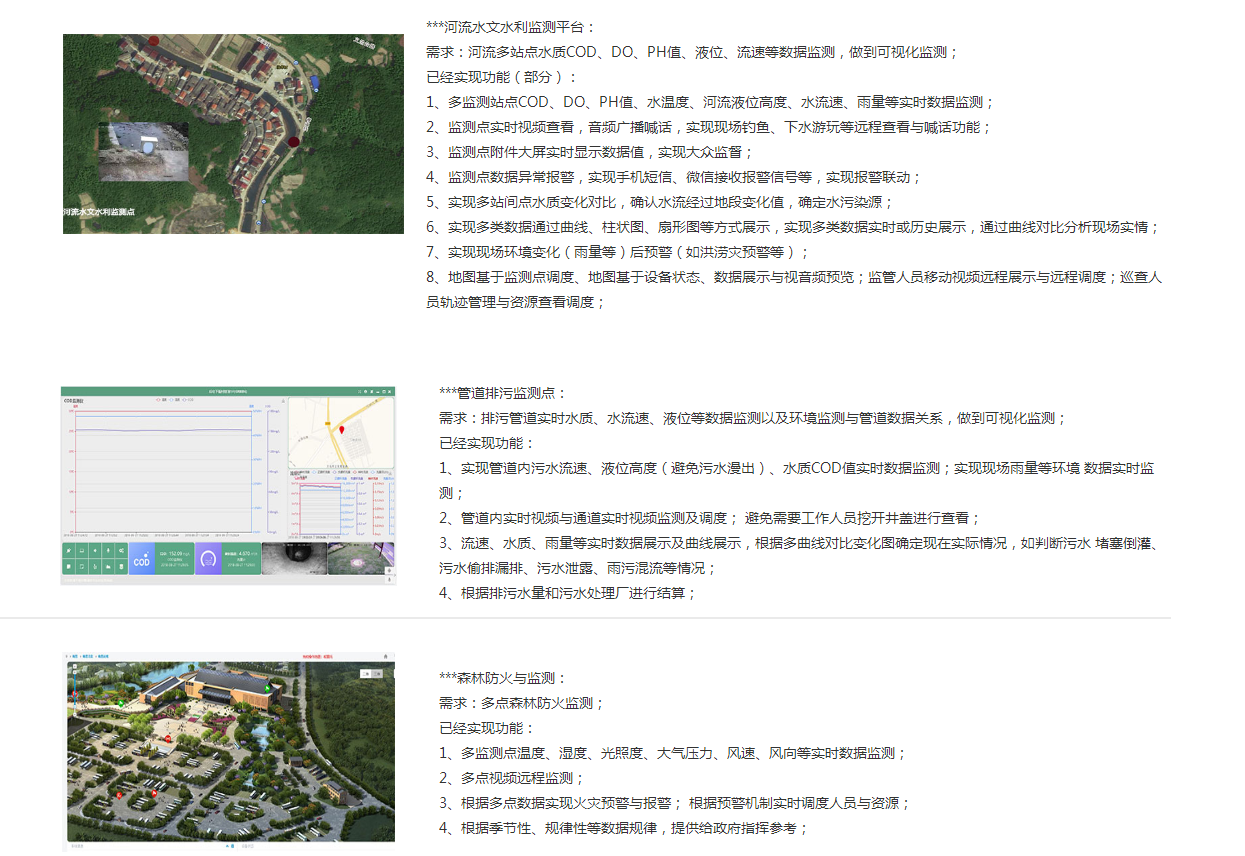Click green marker on the building roof
Image resolution: width=1245 pixels, height=856 pixels.
(x=266, y=688)
